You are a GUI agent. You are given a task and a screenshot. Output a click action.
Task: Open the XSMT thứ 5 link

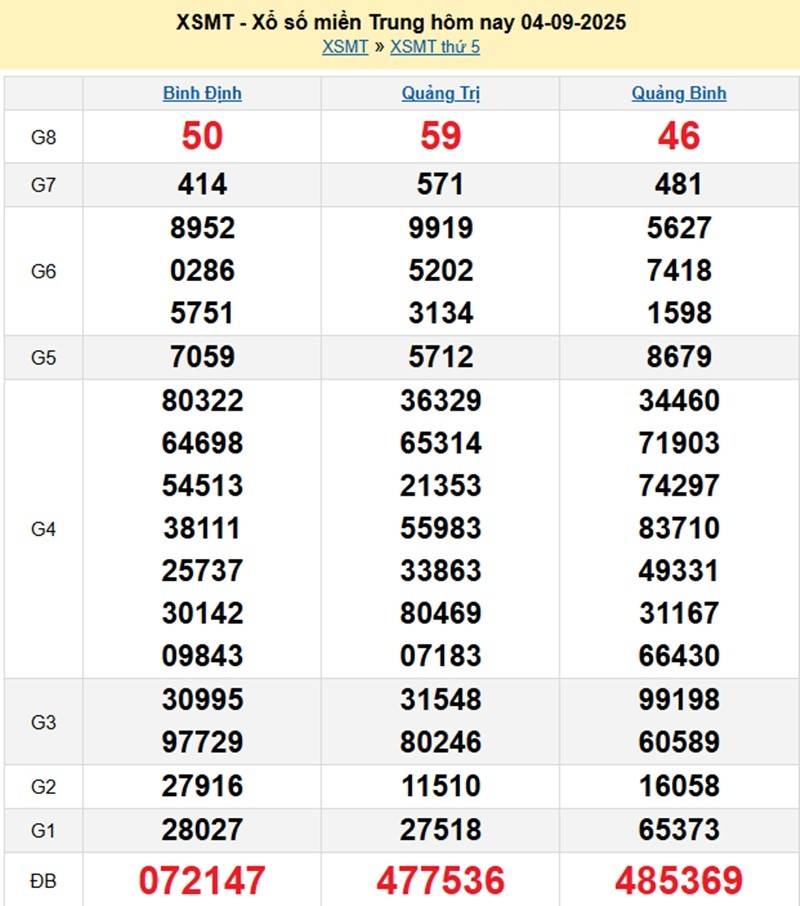pyautogui.click(x=435, y=47)
